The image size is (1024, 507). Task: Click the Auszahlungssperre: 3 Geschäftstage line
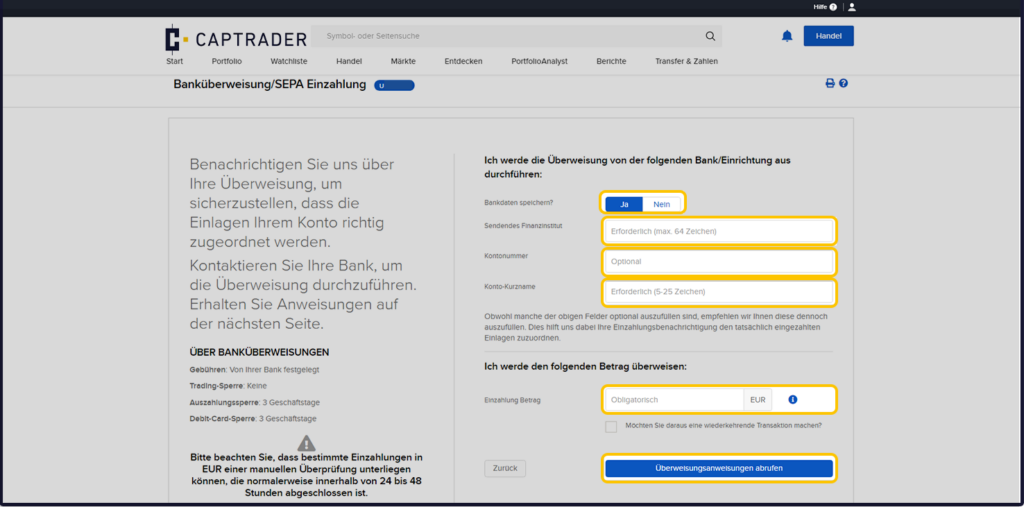pos(255,402)
